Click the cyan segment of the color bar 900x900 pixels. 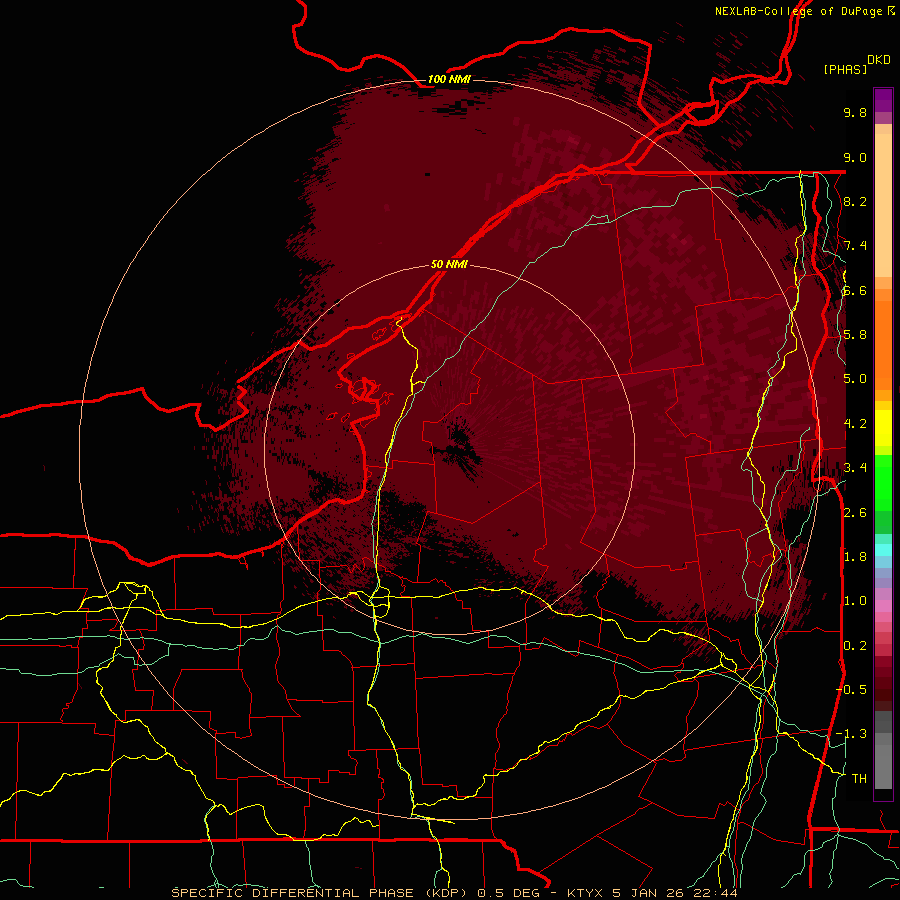883,550
